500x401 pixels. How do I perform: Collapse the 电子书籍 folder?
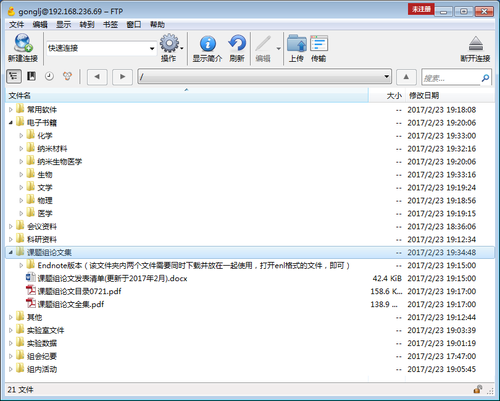click(11, 123)
